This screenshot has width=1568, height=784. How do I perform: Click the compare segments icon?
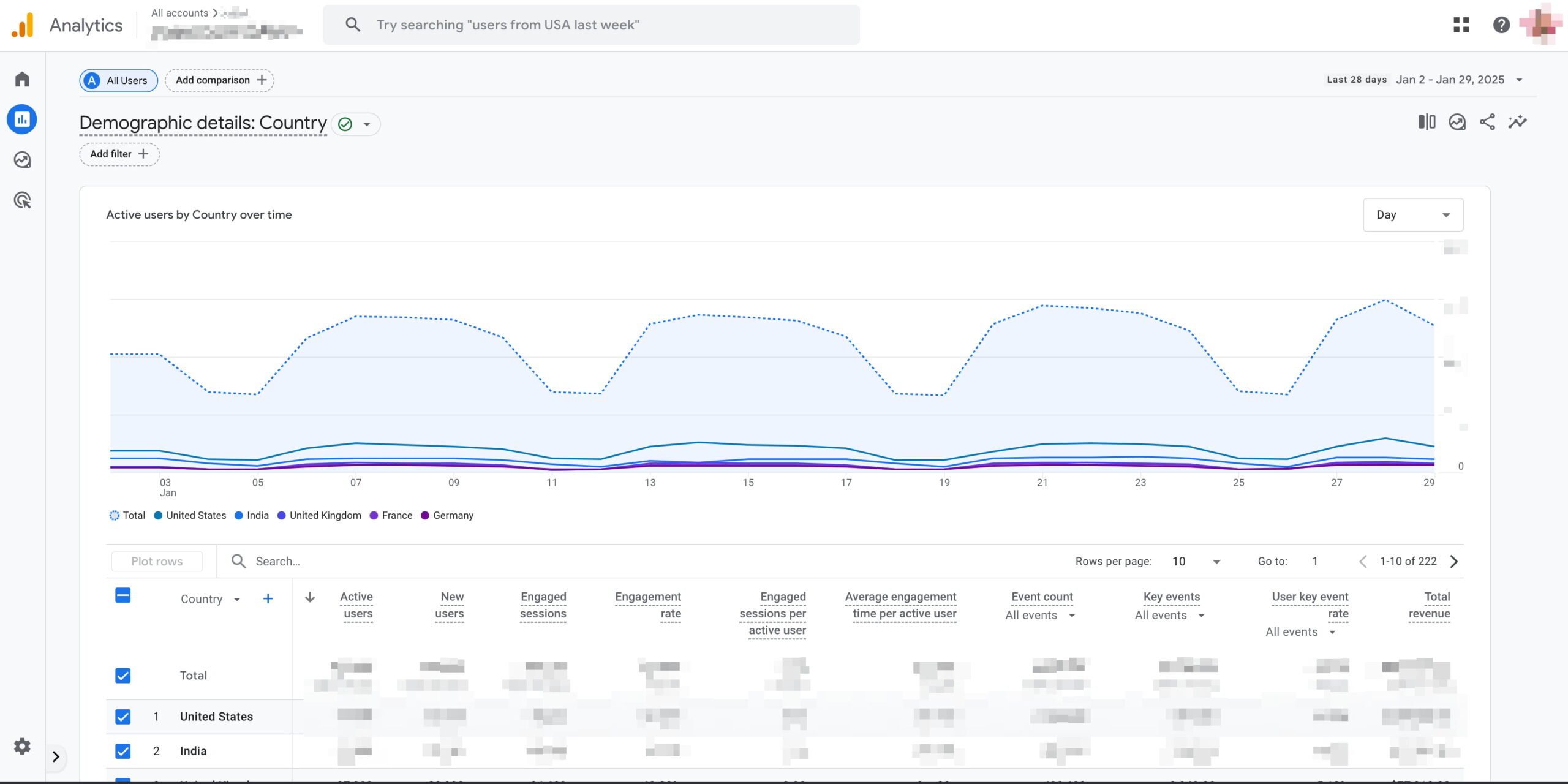point(1426,122)
